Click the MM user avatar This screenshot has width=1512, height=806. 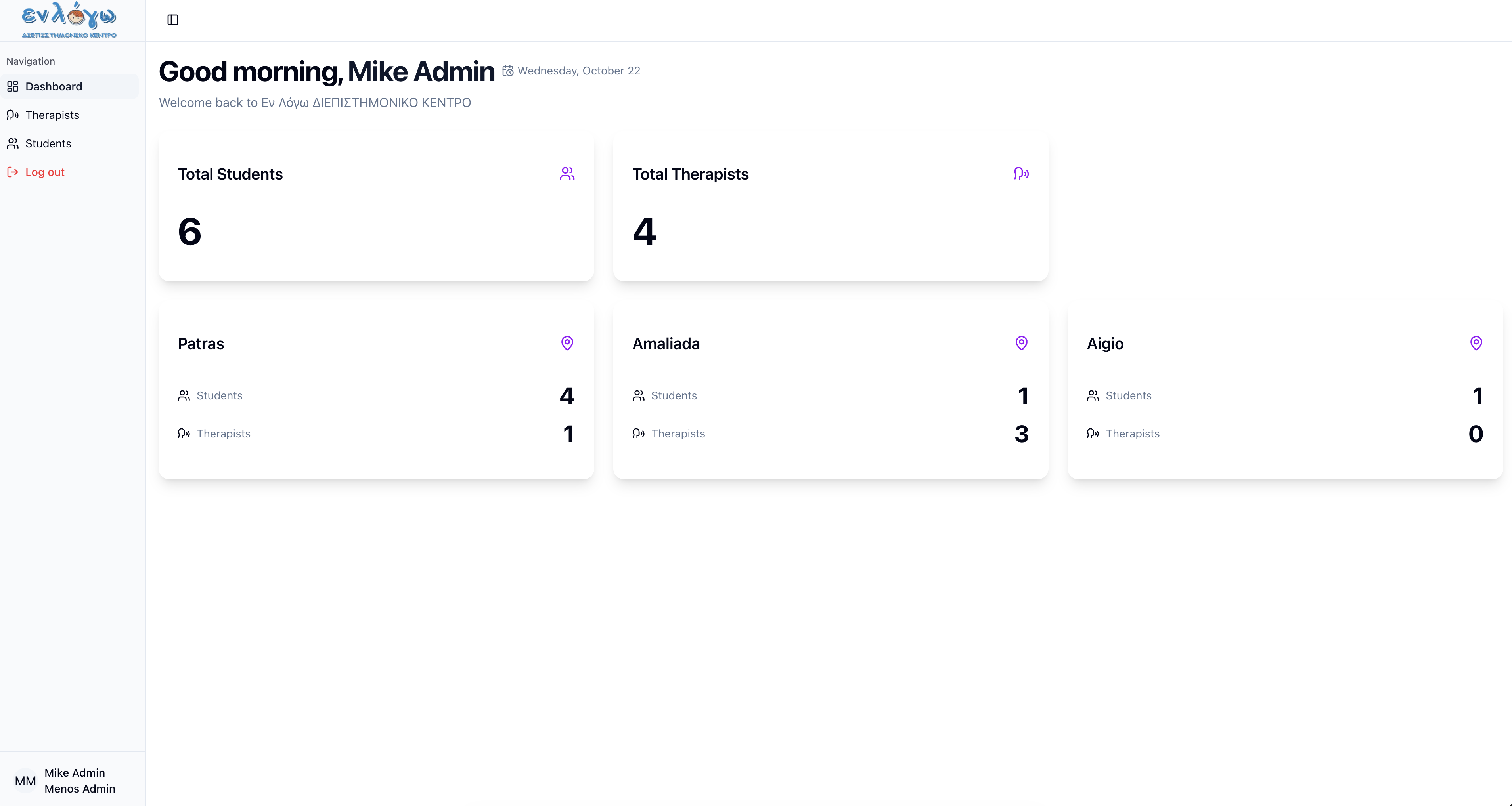tap(25, 781)
